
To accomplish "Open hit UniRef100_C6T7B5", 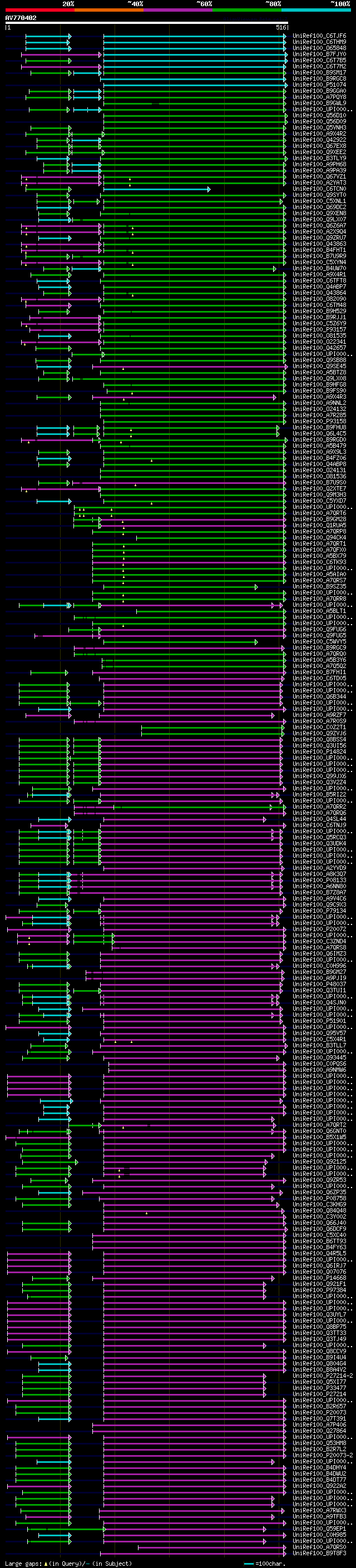I will [319, 60].
